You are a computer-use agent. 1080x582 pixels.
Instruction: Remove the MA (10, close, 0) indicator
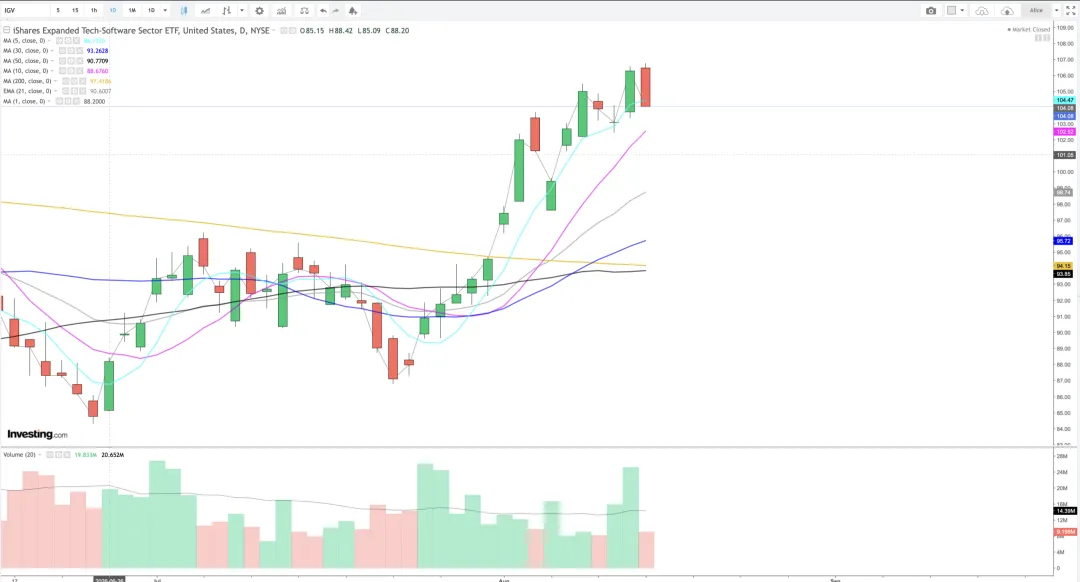click(79, 71)
